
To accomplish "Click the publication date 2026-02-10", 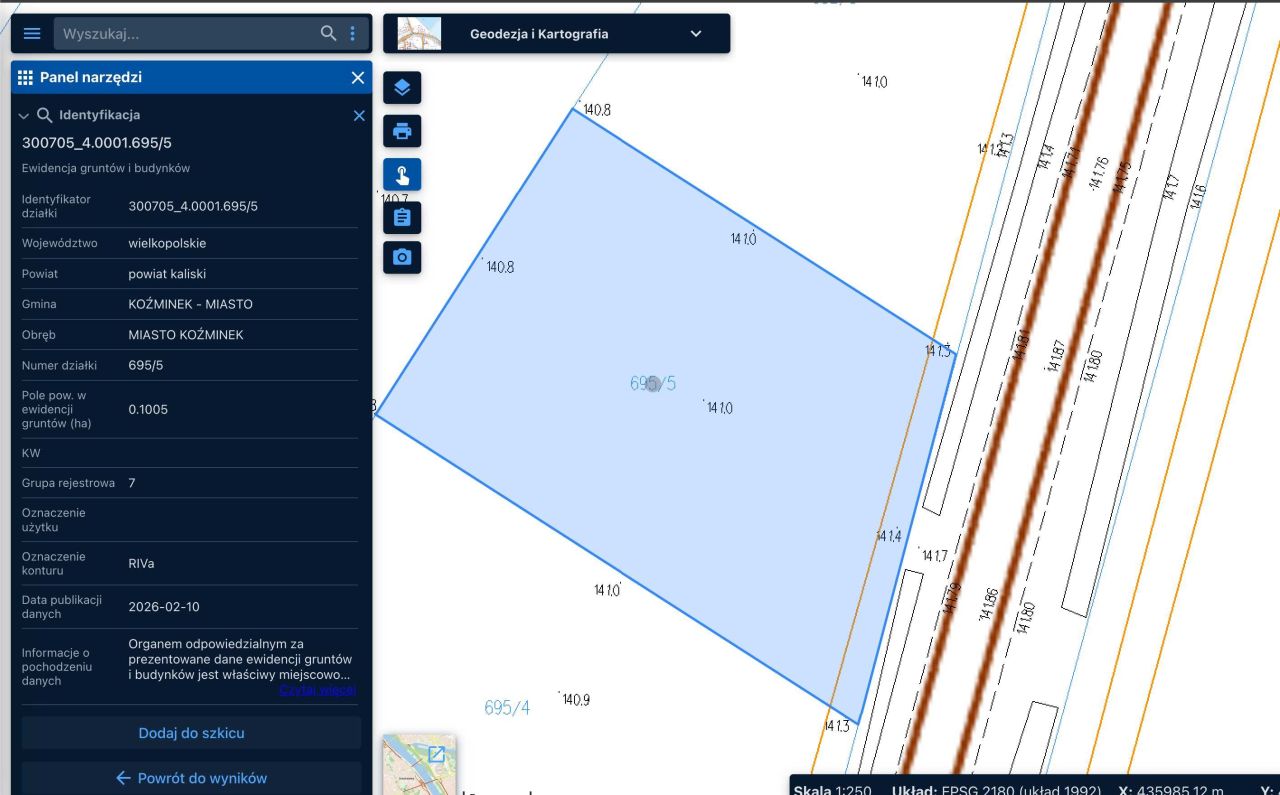I will [x=164, y=607].
